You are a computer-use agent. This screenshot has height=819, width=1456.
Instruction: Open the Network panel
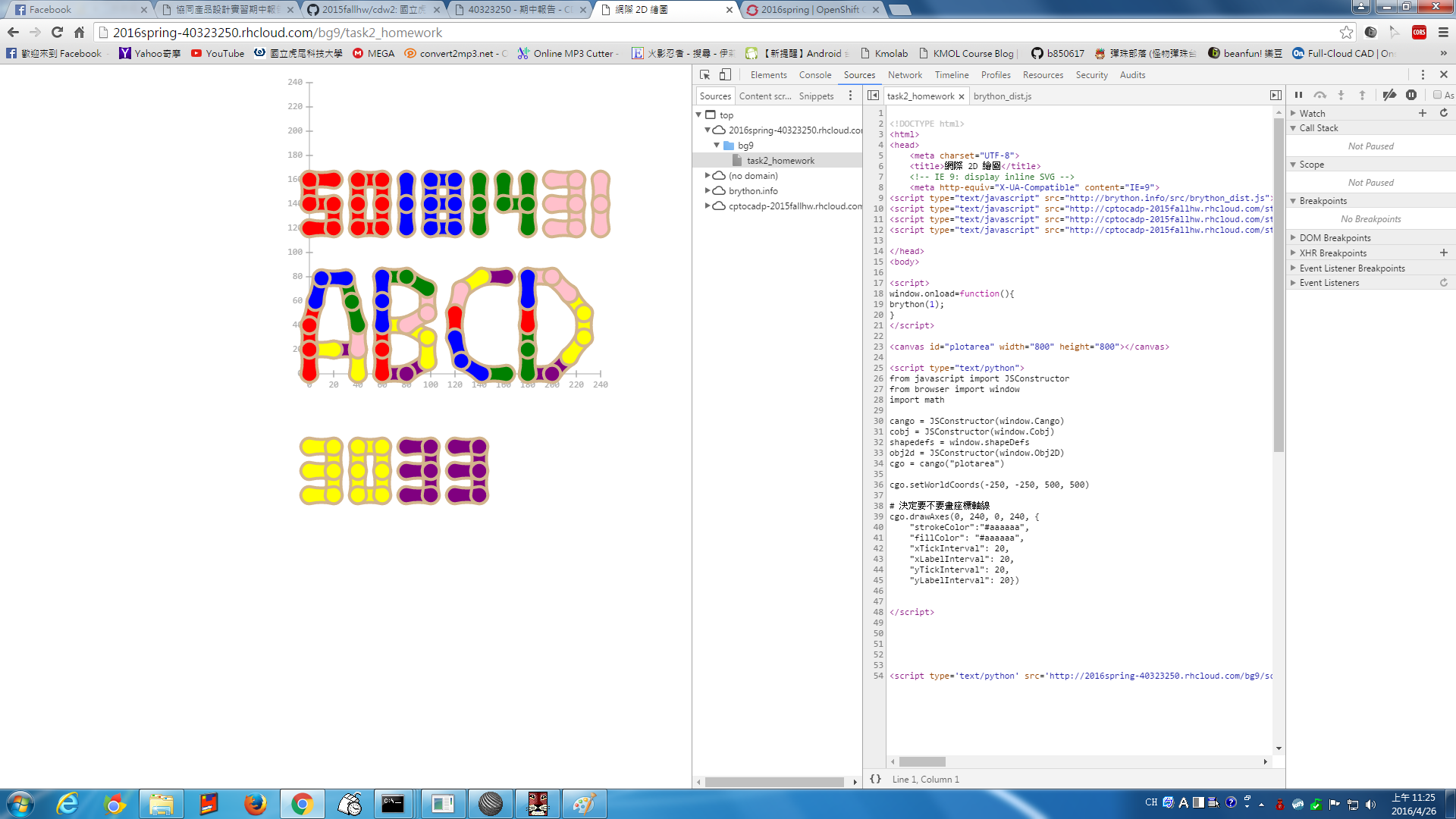pyautogui.click(x=905, y=74)
